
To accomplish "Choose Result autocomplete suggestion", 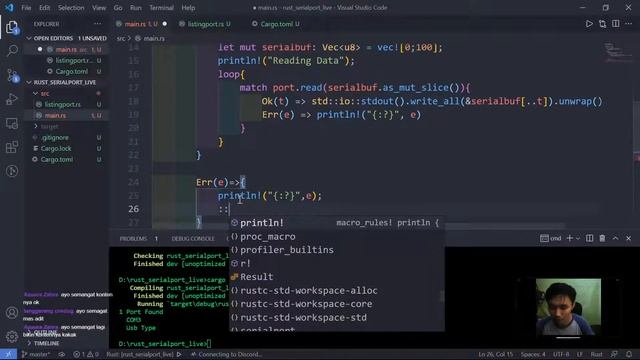I will 336,277.
